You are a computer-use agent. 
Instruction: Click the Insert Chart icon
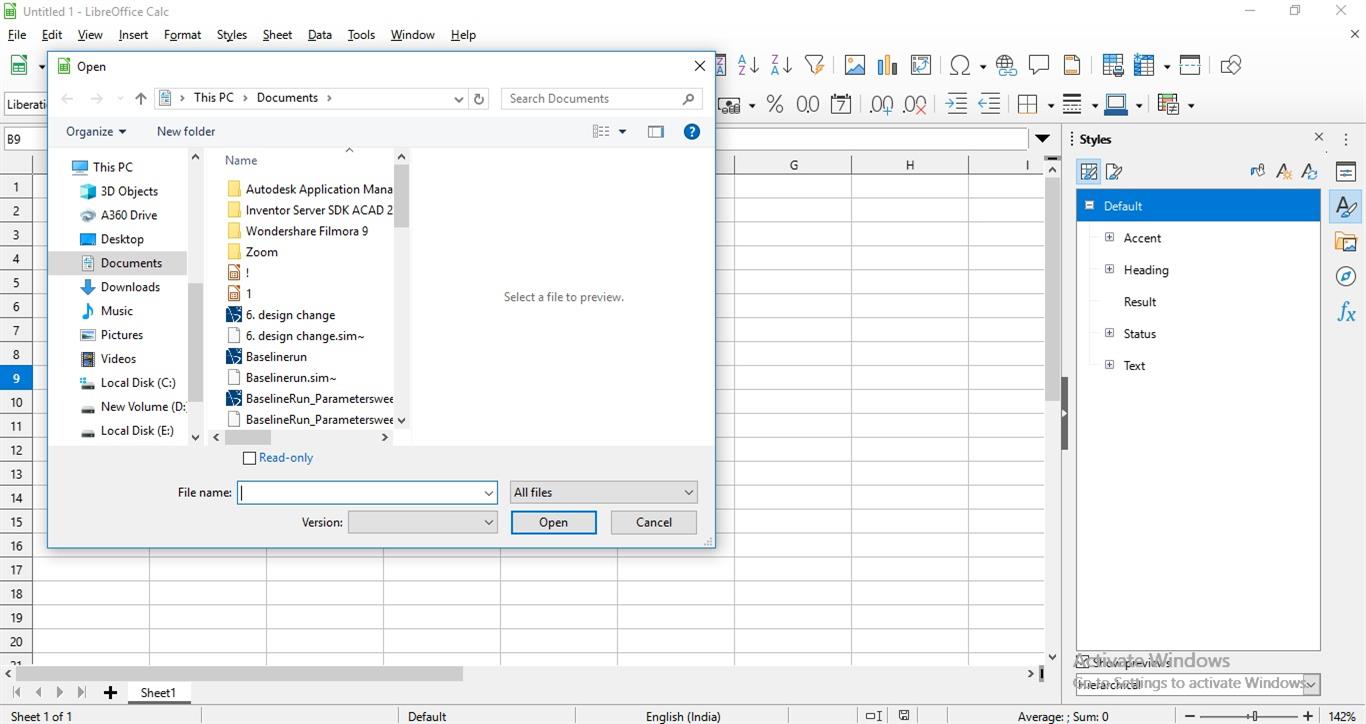tap(887, 65)
